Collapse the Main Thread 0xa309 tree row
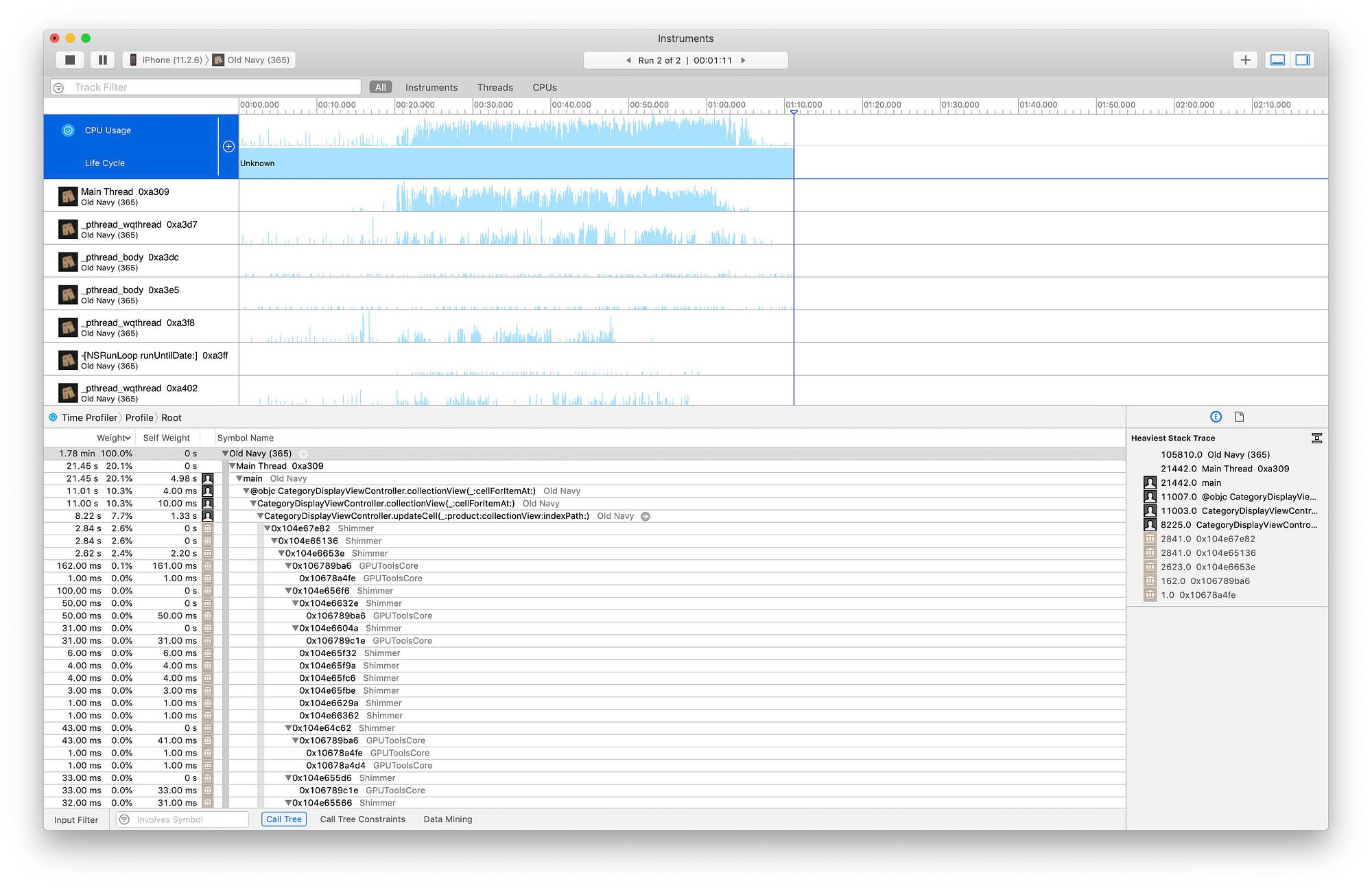Viewport: 1372px width, 888px height. tap(232, 466)
